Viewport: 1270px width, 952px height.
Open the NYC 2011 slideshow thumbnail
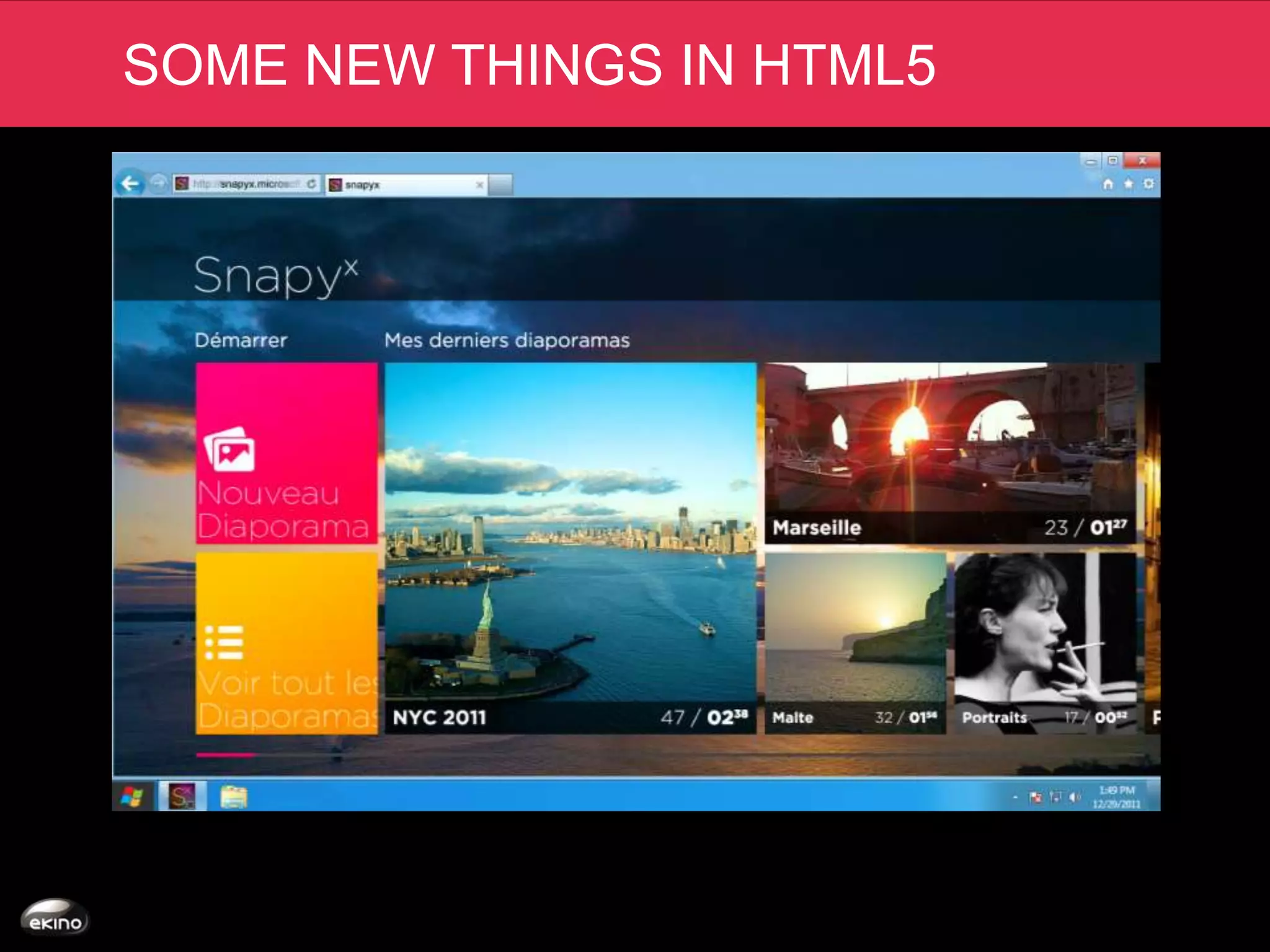[x=571, y=549]
